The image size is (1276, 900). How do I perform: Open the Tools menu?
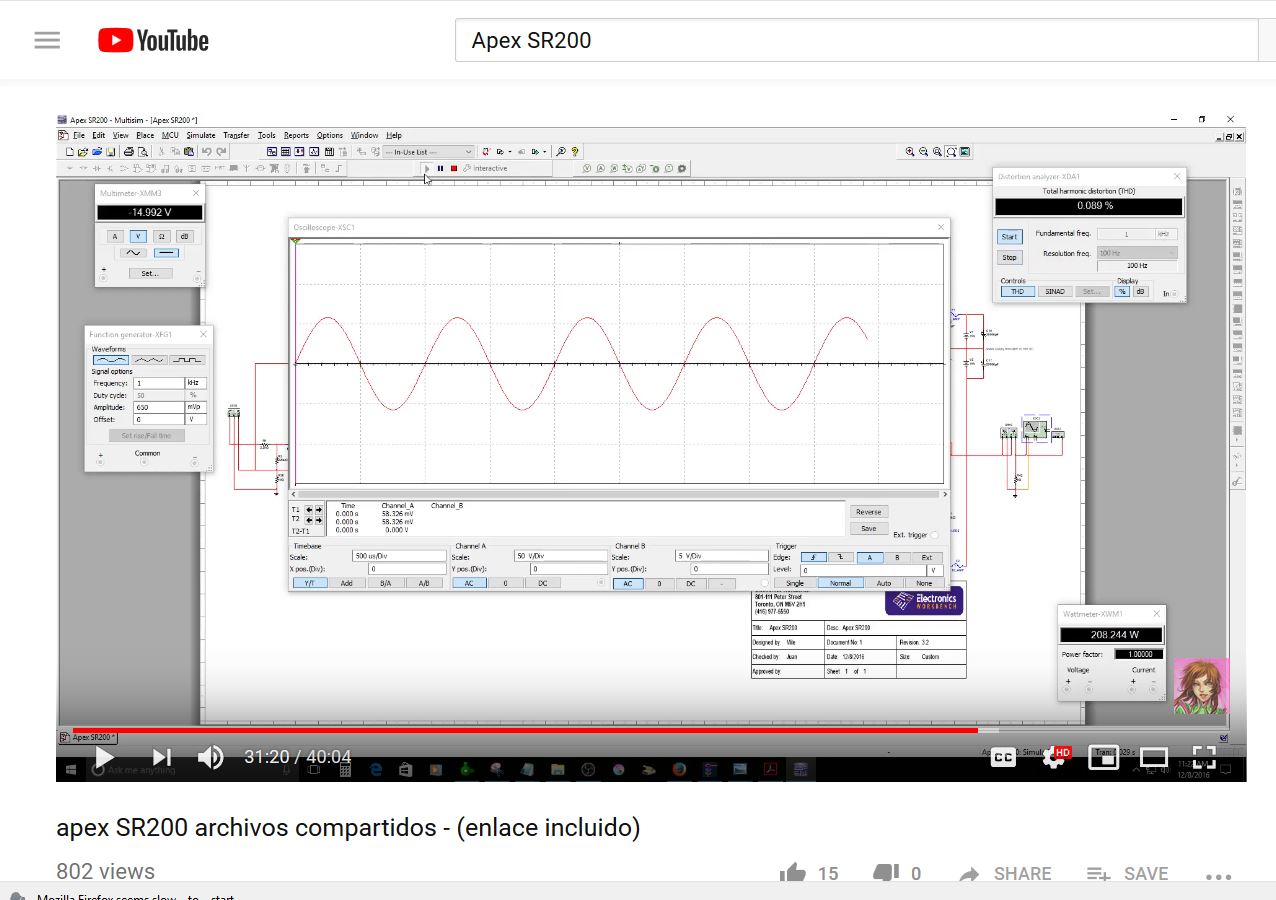pyautogui.click(x=266, y=135)
